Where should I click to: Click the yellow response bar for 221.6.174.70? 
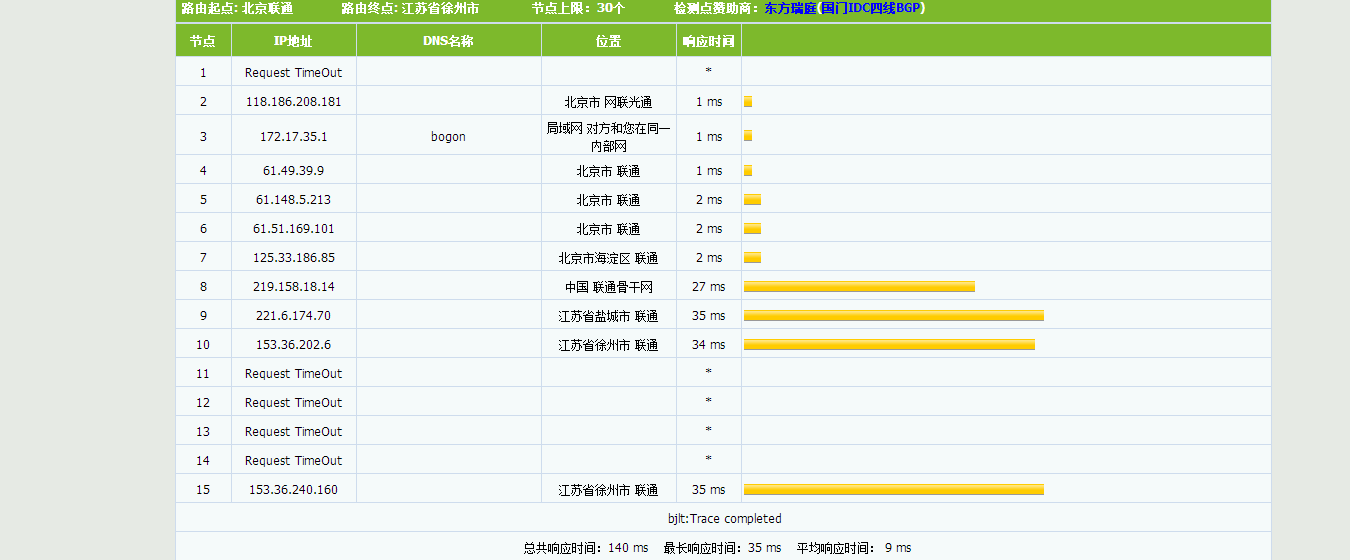tap(894, 316)
